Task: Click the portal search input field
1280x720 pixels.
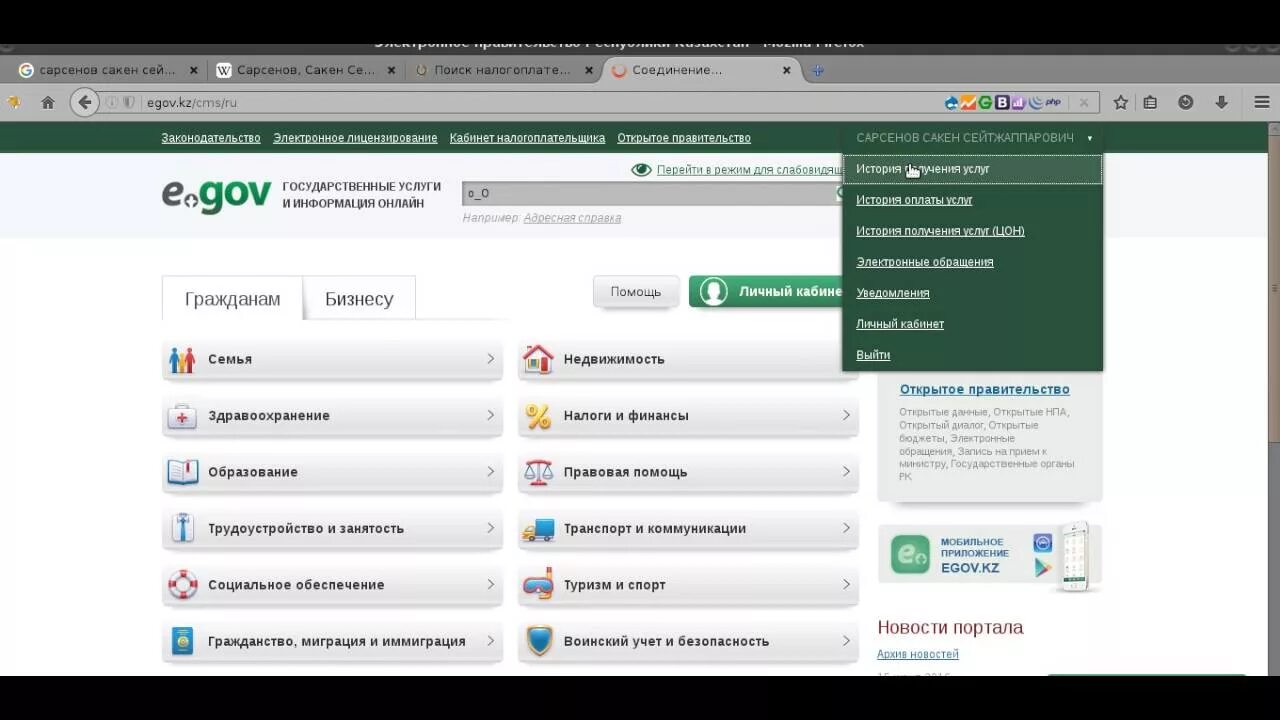Action: 648,194
